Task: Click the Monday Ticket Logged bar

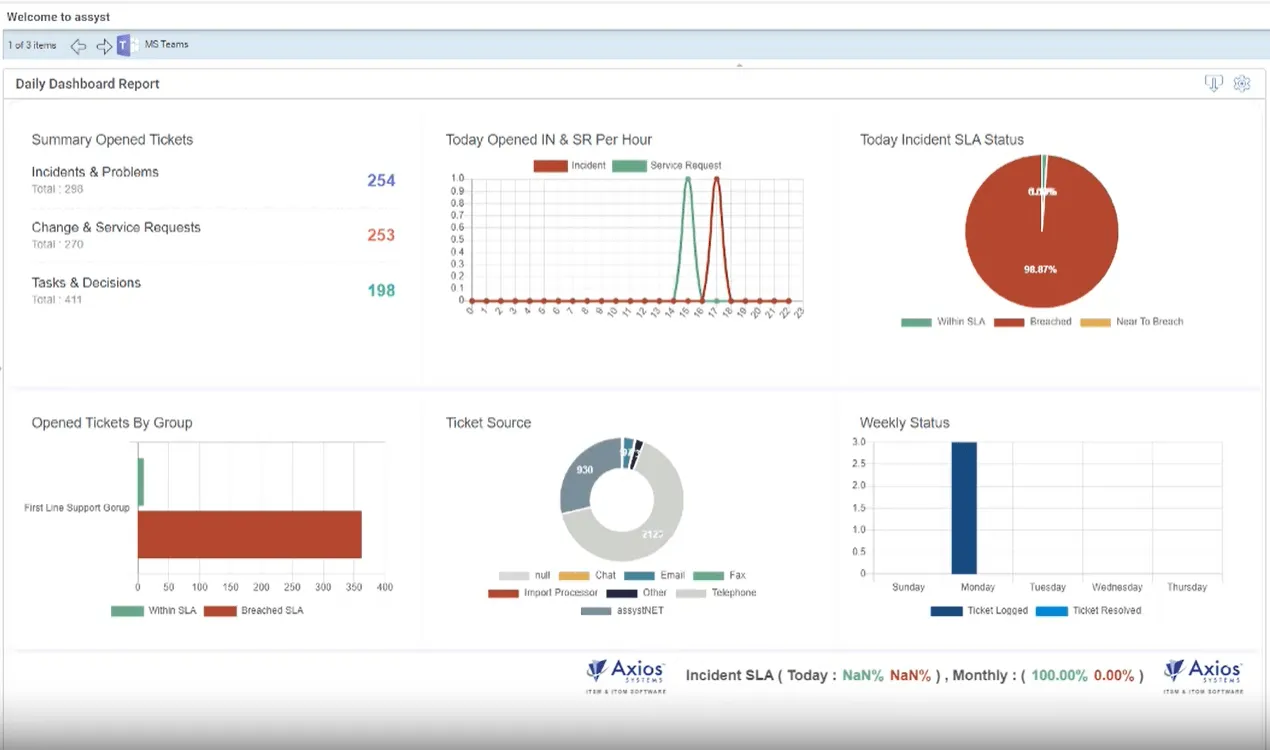Action: (964, 508)
